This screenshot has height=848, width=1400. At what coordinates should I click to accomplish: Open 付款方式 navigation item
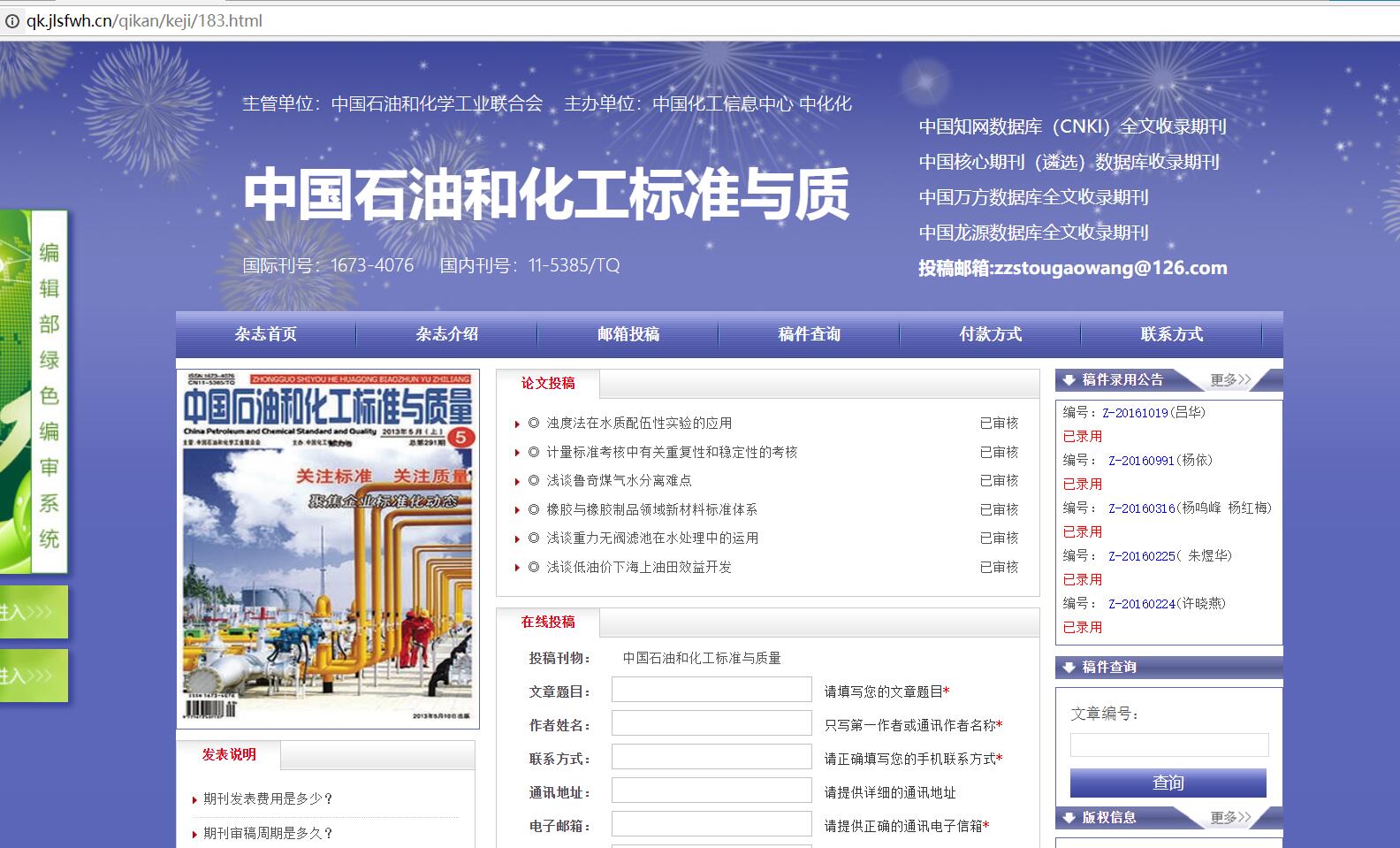click(x=991, y=334)
